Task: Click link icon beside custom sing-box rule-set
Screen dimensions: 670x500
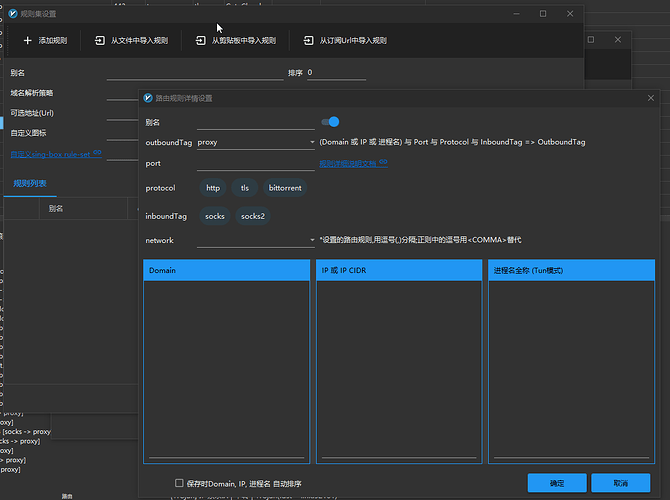Action: click(97, 153)
